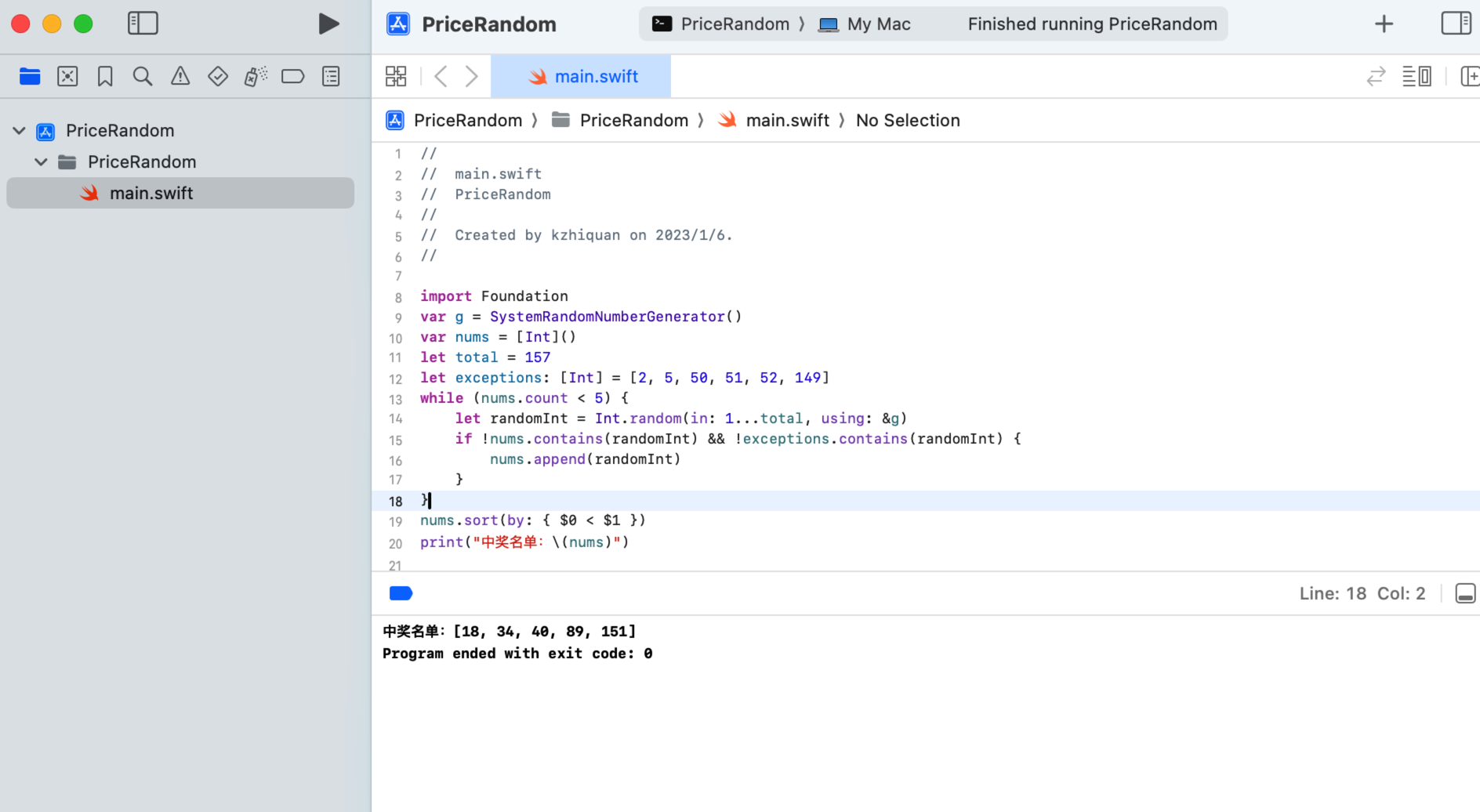Toggle the blue breakpoints button in debug bar
The width and height of the screenshot is (1480, 812).
(401, 593)
